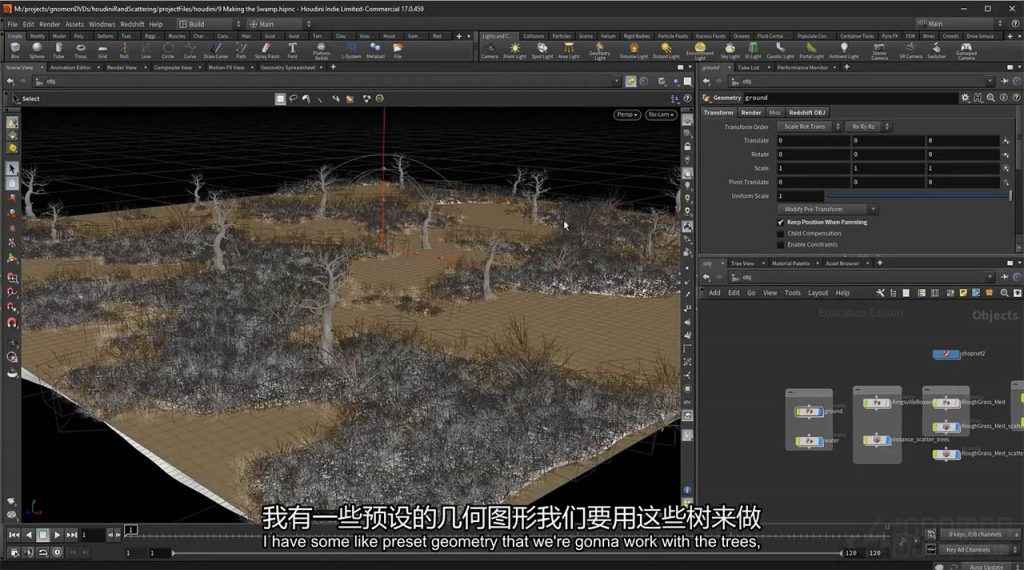Select the L-System shelf tool
Viewport: 1024px width, 570px height.
pos(351,50)
